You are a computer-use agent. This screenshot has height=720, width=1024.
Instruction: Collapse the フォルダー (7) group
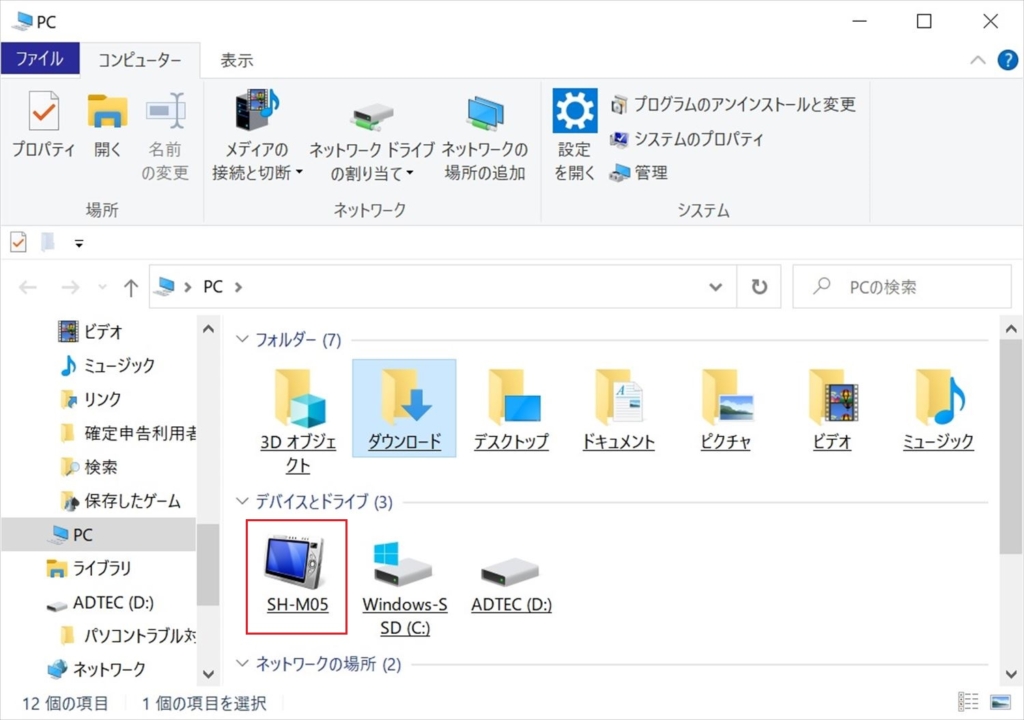(241, 340)
